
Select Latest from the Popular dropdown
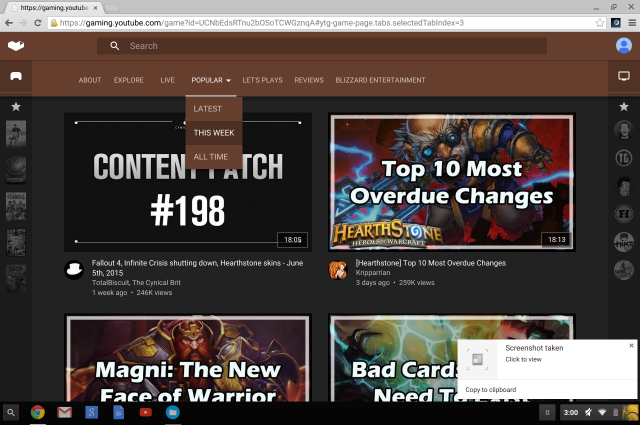tap(208, 108)
